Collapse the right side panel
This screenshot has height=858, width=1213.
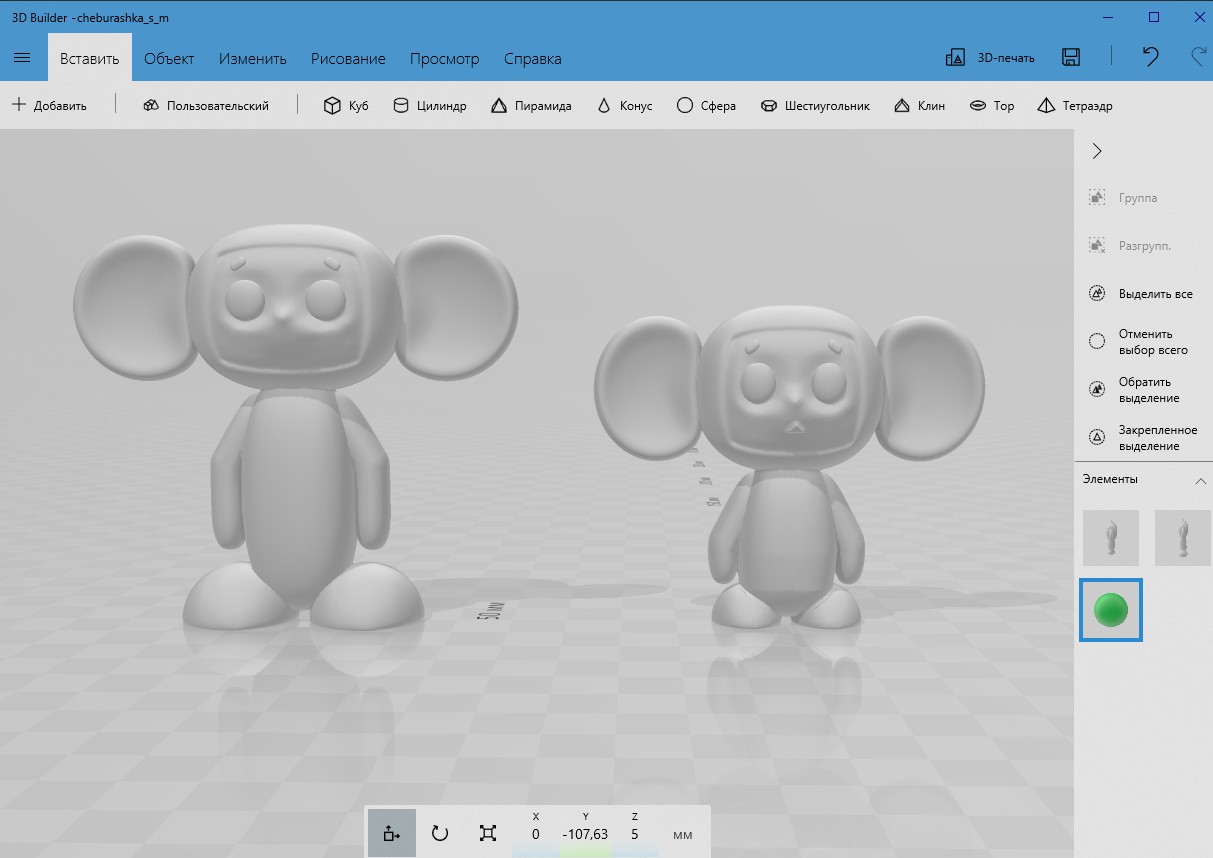tap(1097, 151)
